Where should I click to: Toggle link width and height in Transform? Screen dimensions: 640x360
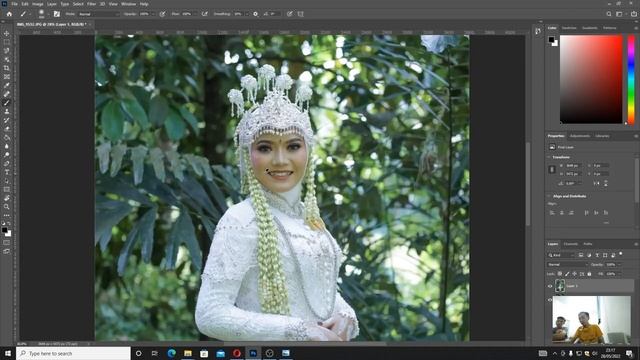pos(552,169)
